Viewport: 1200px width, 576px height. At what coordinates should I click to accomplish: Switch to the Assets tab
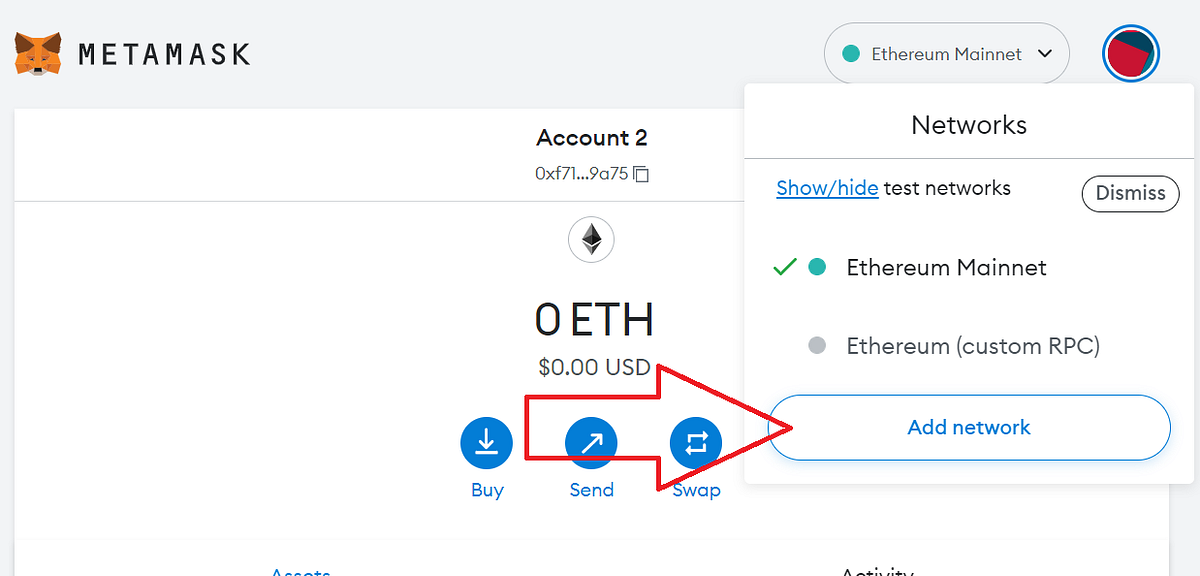pos(300,571)
